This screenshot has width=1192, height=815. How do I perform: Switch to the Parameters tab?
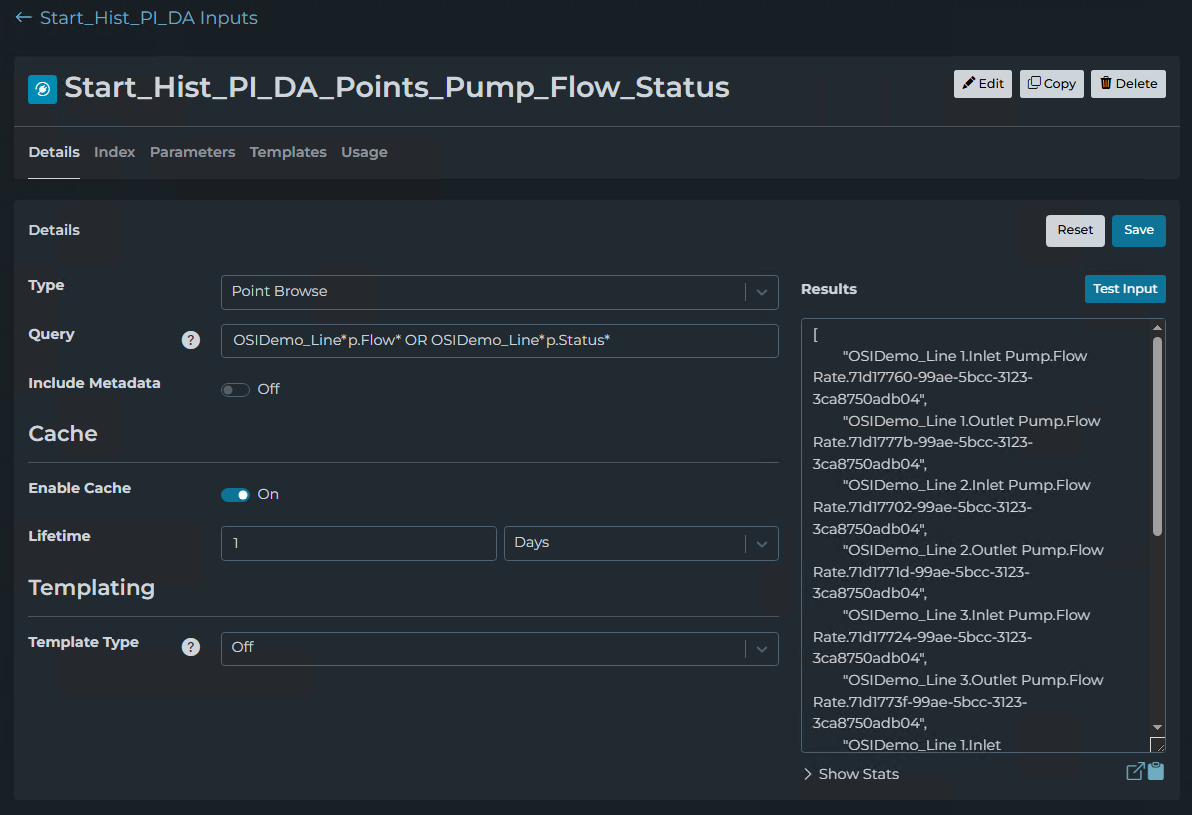192,152
